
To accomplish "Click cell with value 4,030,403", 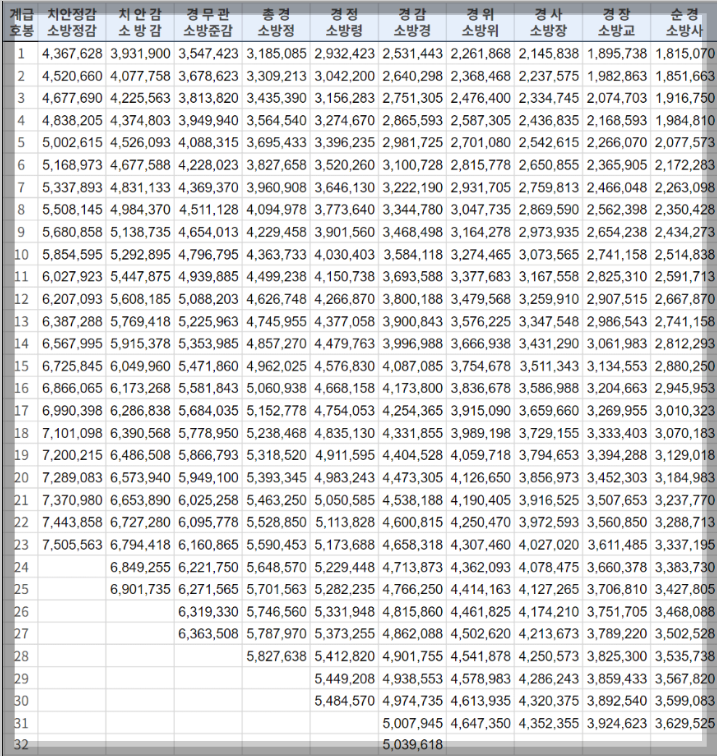I will pos(344,255).
